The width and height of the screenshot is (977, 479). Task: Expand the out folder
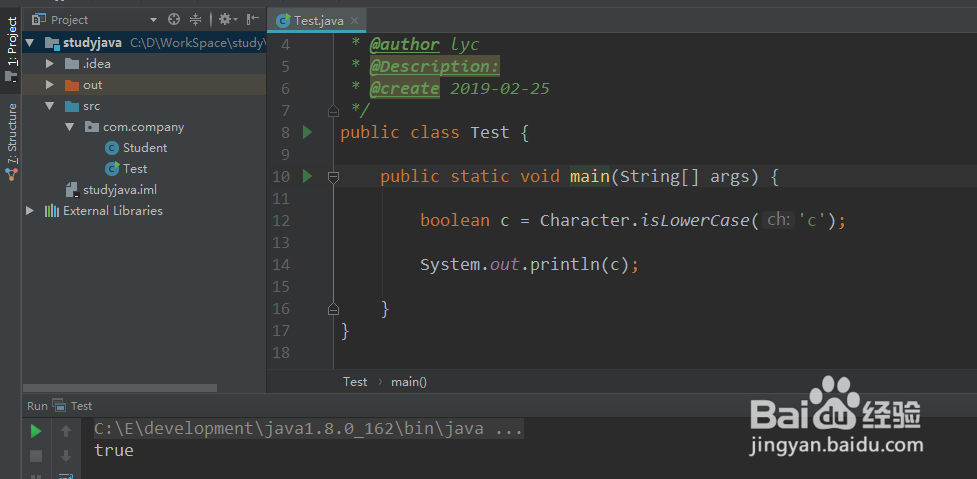pos(50,85)
